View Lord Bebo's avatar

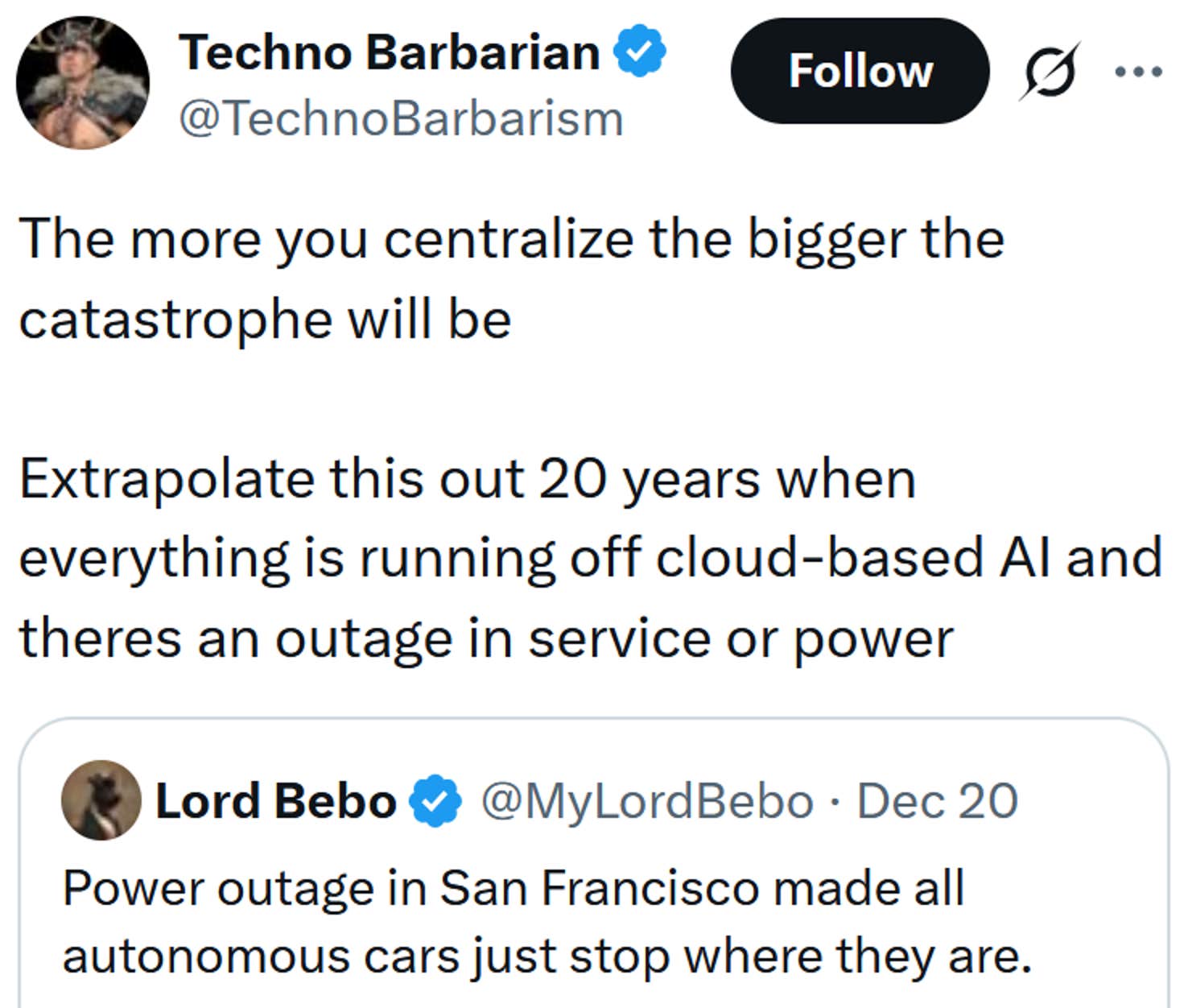101,801
